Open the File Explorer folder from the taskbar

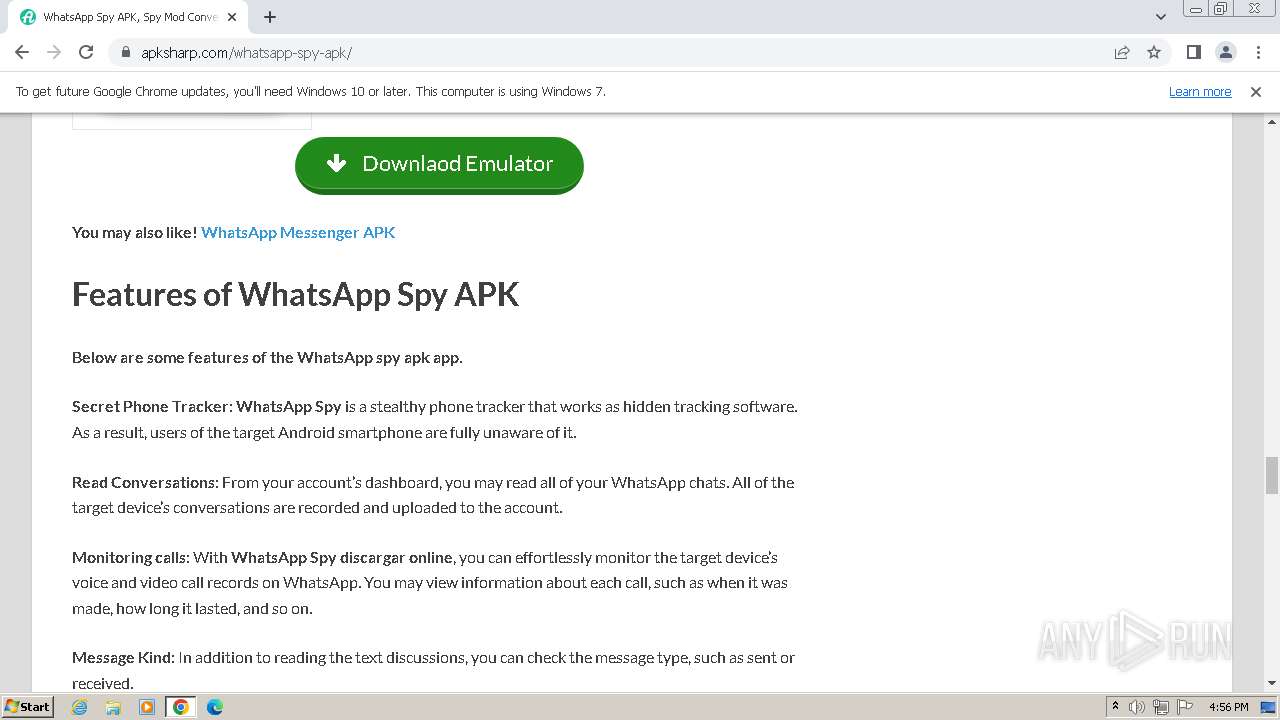point(113,707)
